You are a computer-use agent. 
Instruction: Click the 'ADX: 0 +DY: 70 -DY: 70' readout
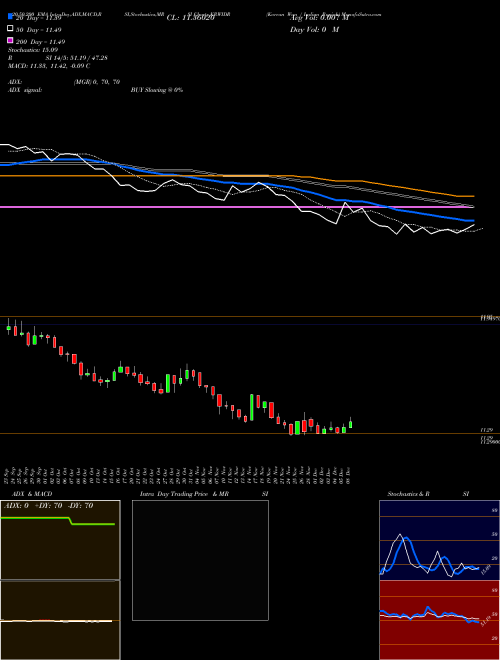(x=48, y=506)
